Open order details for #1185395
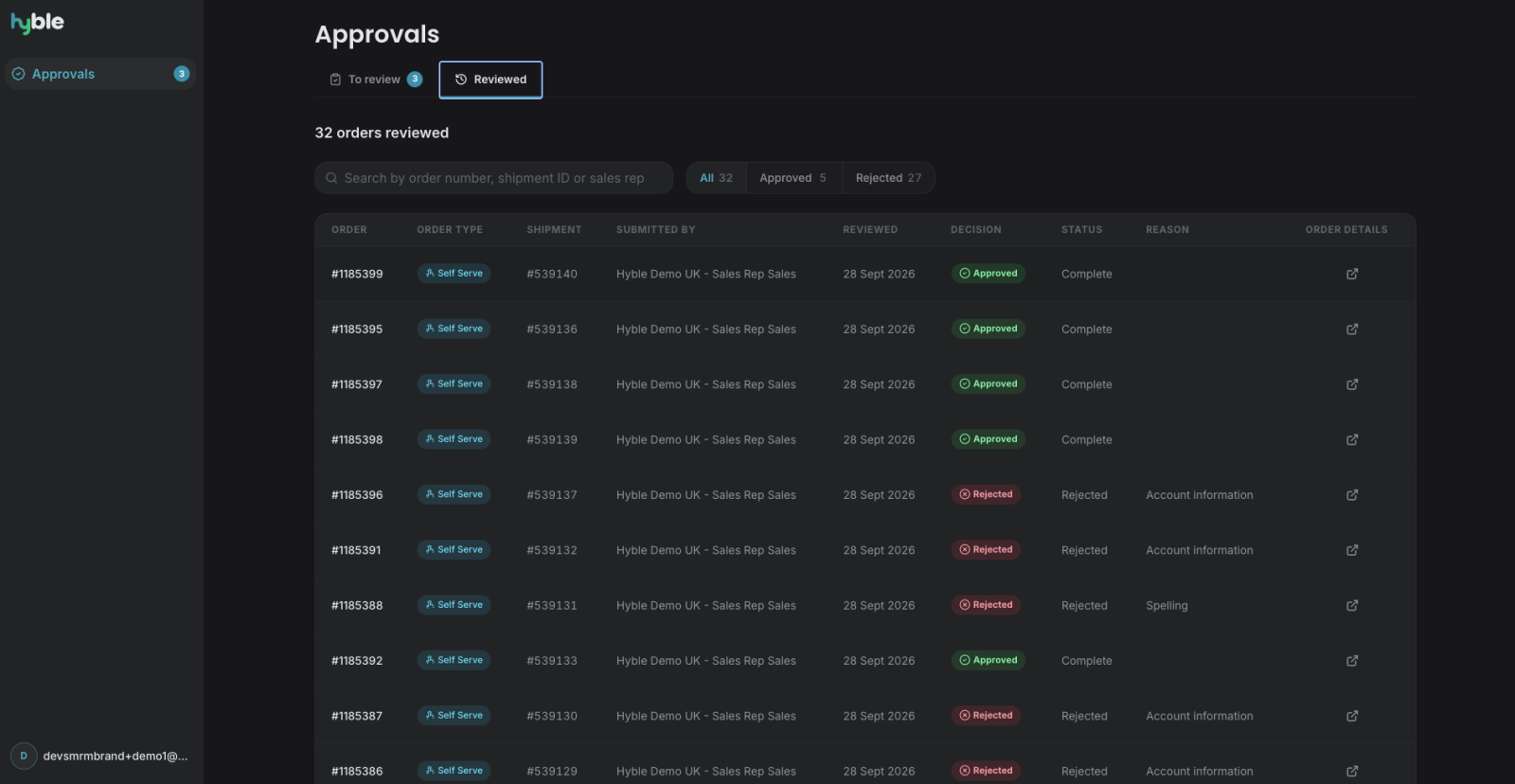 click(x=1352, y=330)
